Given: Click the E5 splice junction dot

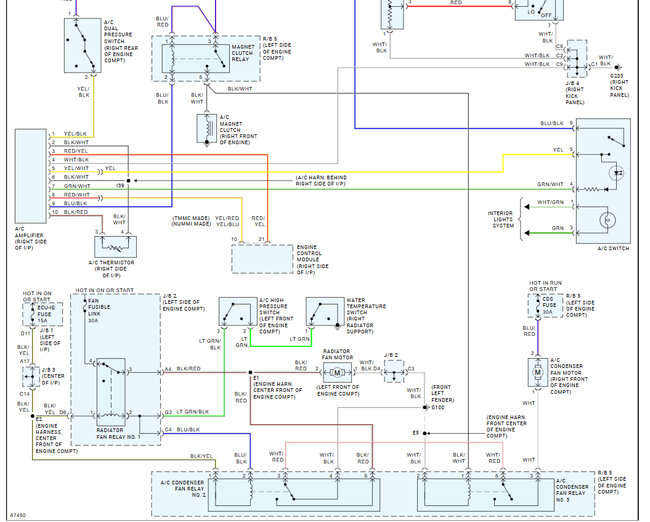Looking at the screenshot, I should [425, 433].
